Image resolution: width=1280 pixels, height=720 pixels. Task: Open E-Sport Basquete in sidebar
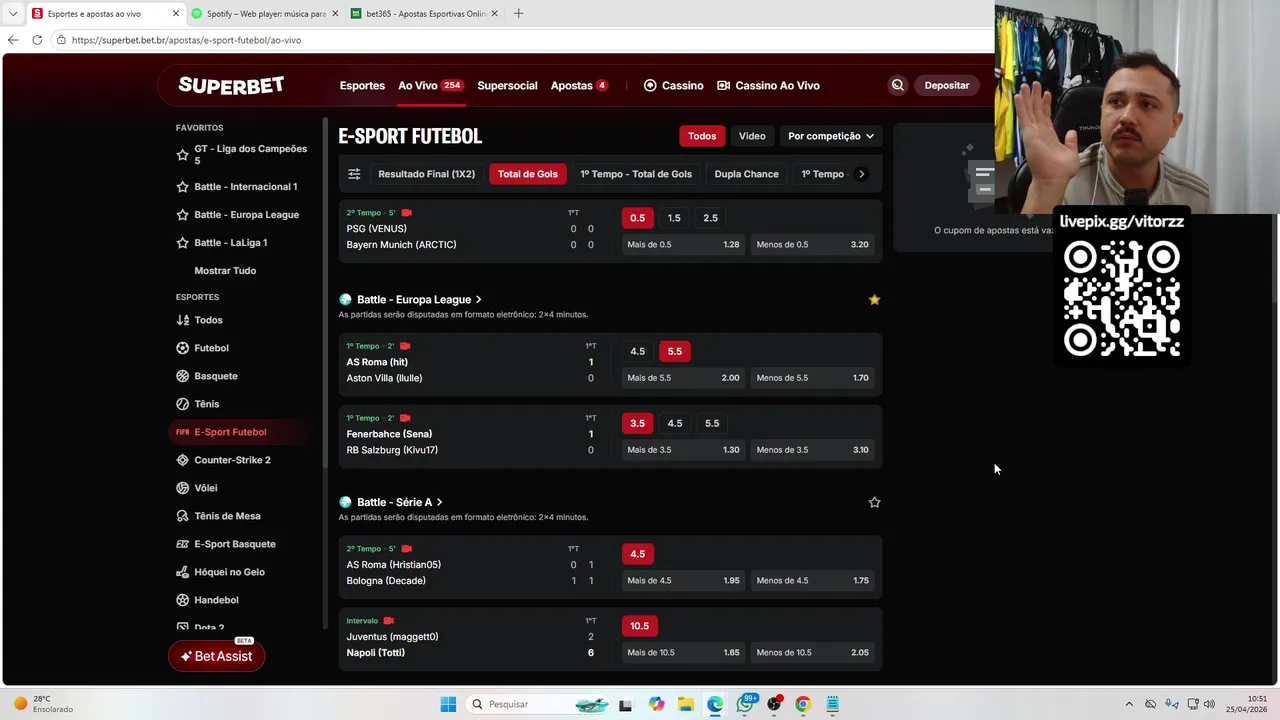225,544
